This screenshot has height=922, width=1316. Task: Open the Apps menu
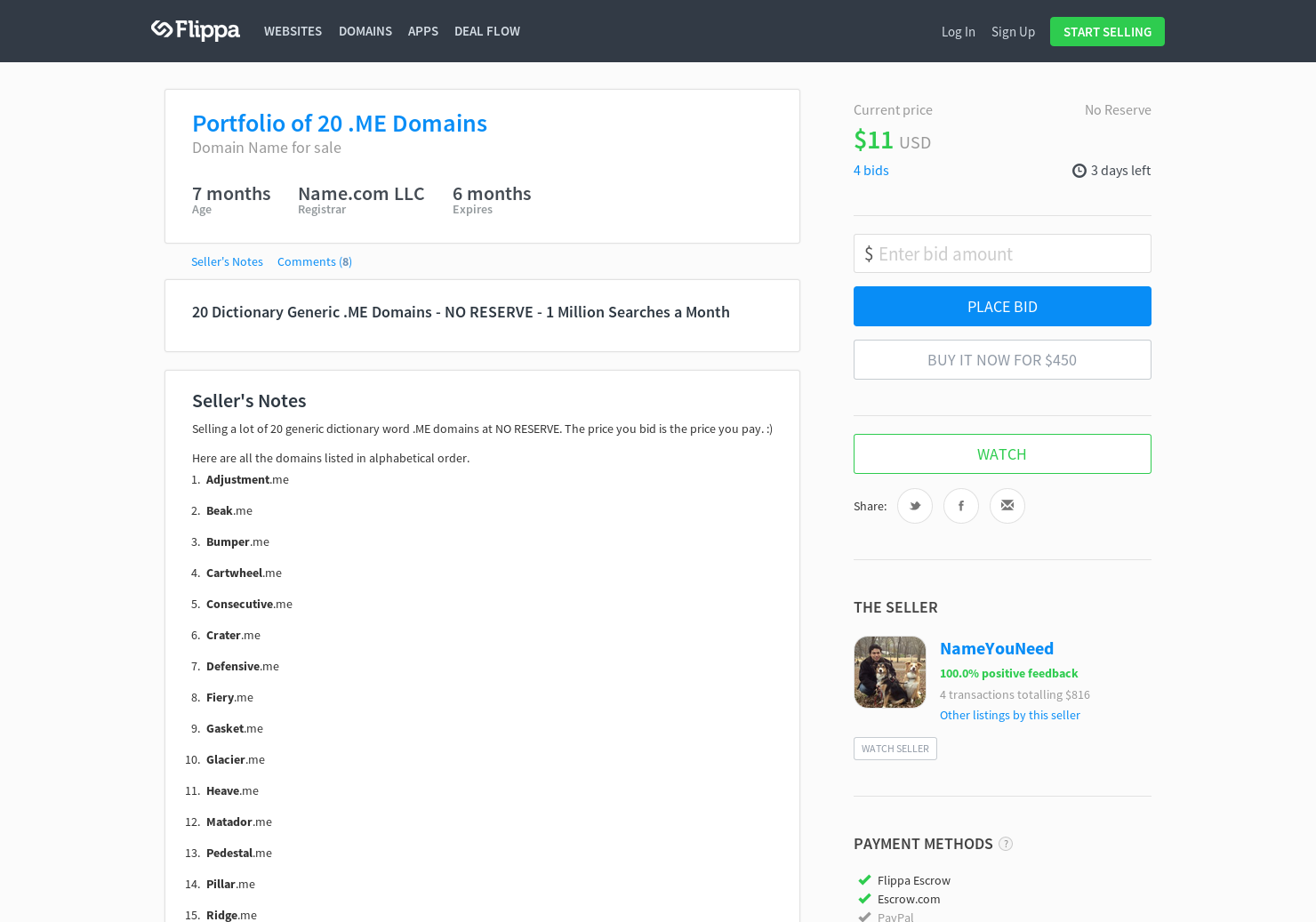423,31
